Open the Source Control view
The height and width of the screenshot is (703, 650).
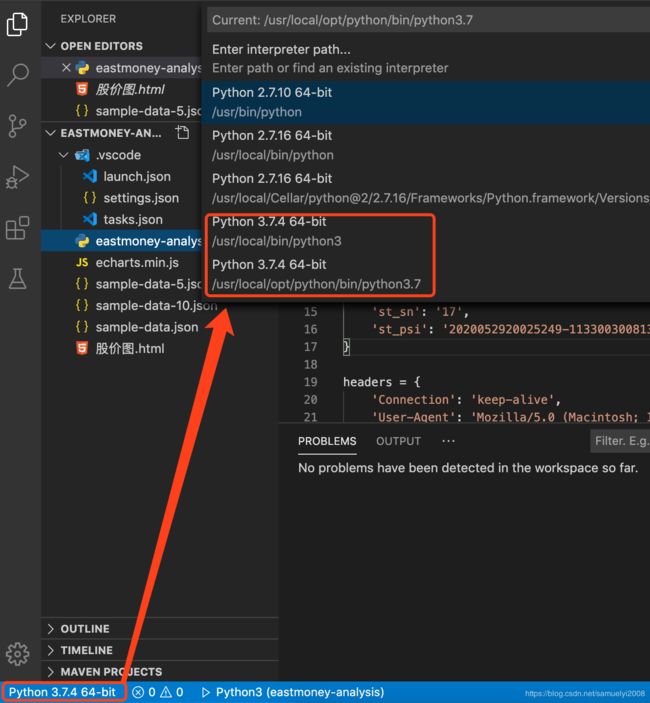[x=17, y=126]
